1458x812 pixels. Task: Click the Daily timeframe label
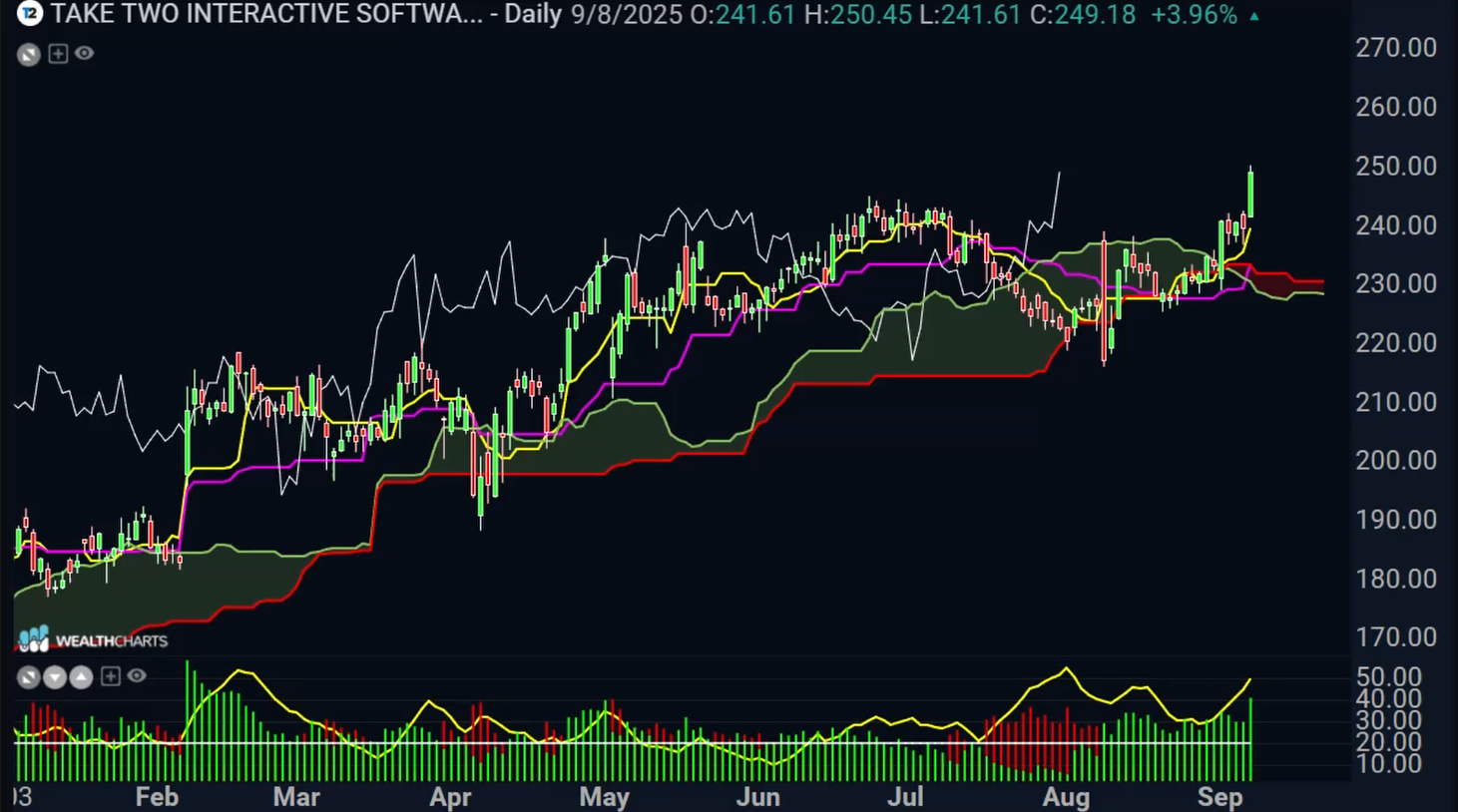(533, 15)
